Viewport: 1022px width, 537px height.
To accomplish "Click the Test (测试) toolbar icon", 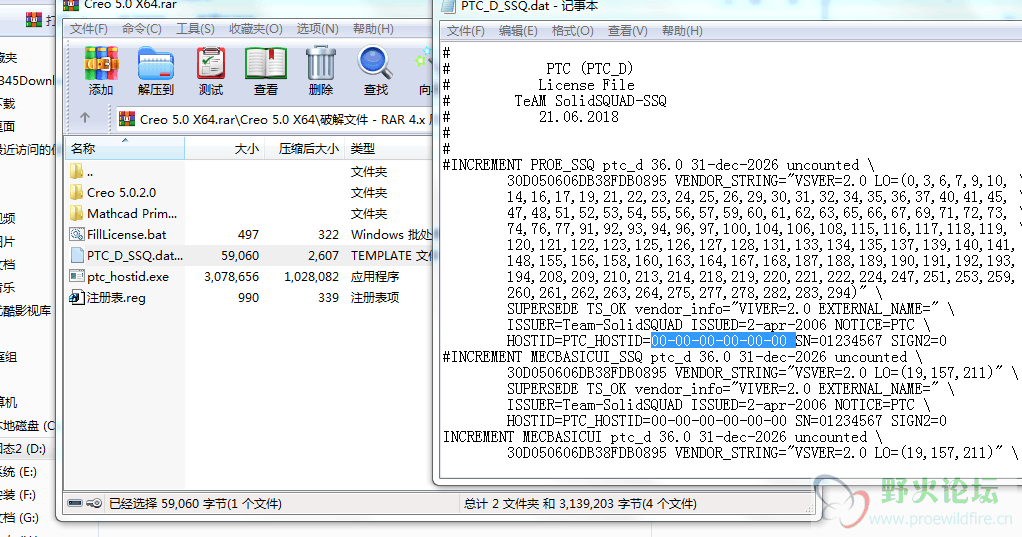I will click(x=211, y=64).
